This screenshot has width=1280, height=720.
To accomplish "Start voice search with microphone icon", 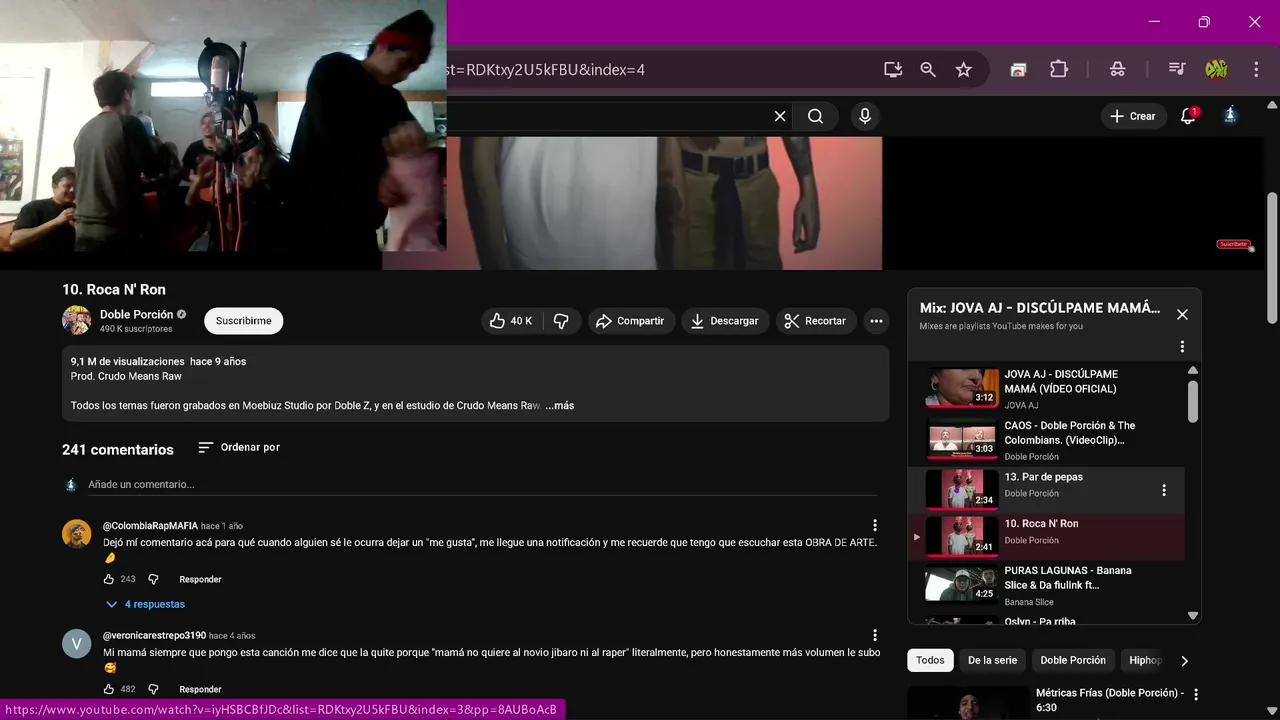I will pos(865,116).
